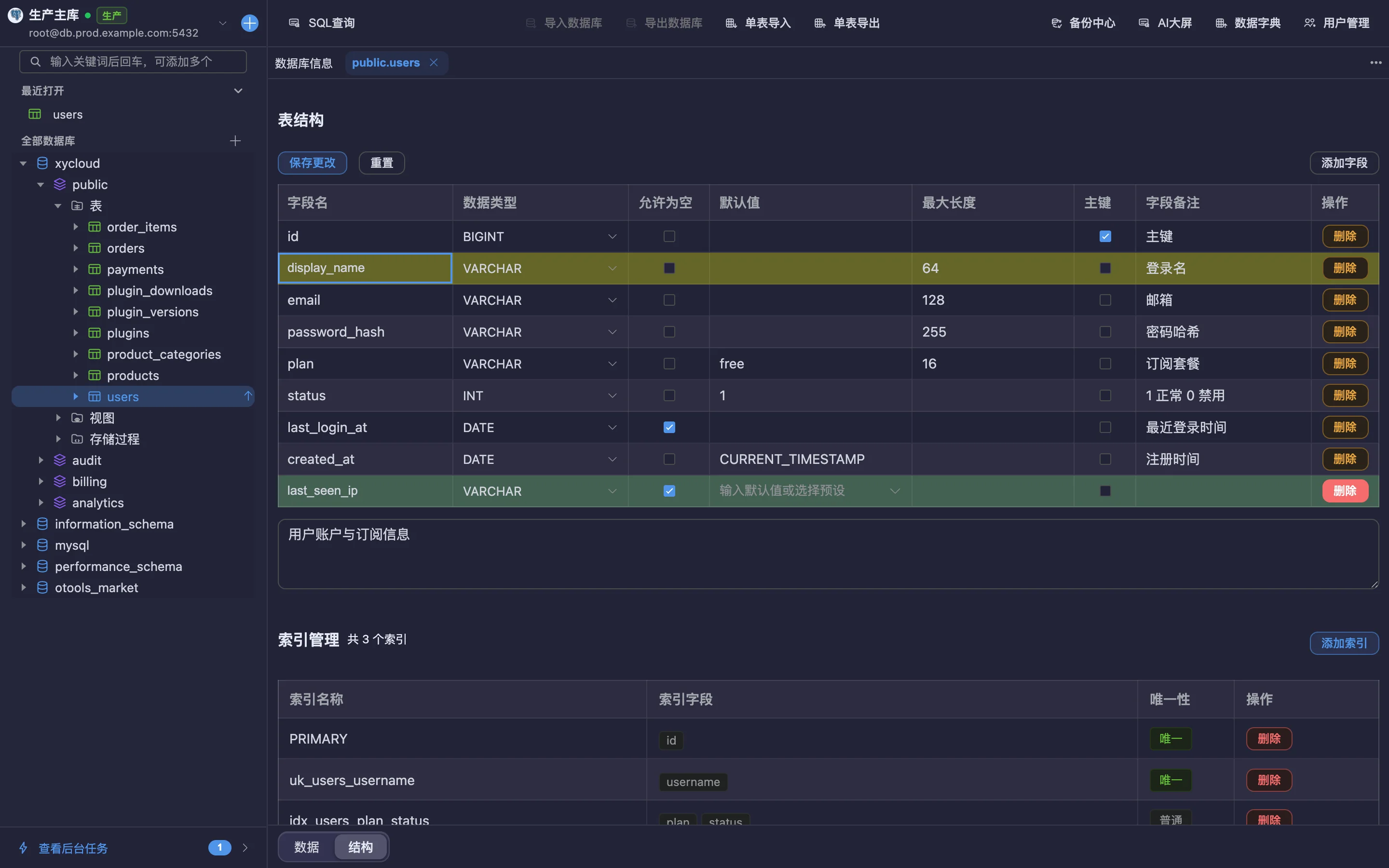
Task: Click the blue plus add-connection icon
Action: 250,23
